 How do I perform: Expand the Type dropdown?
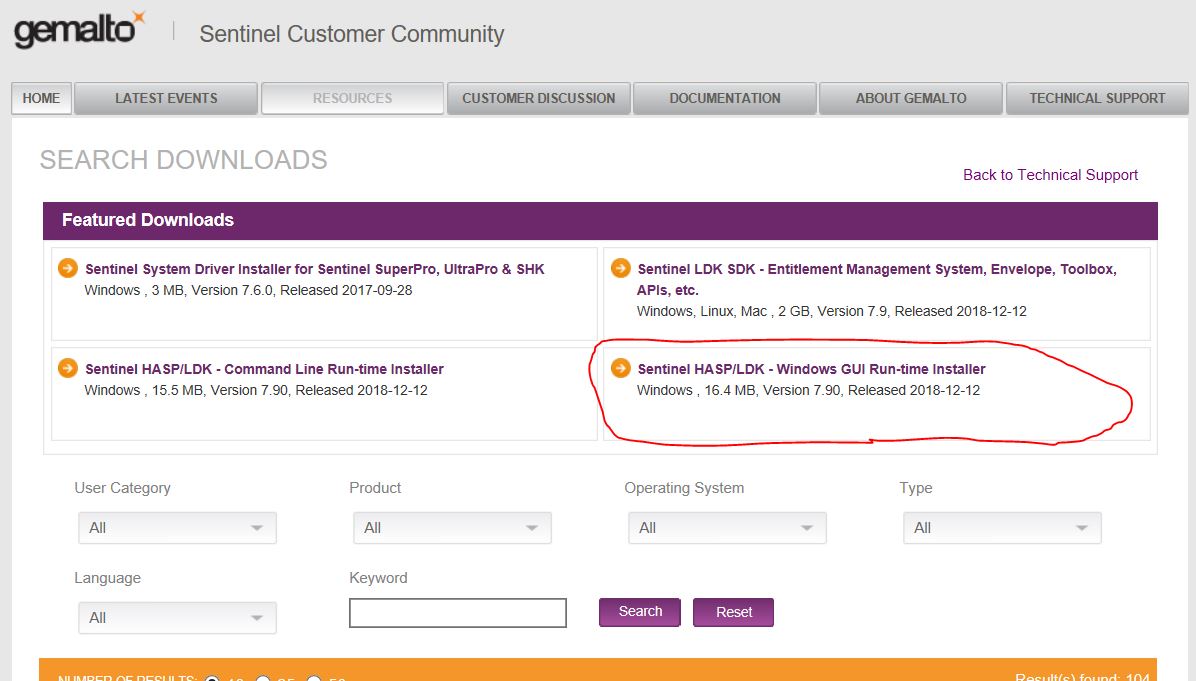pyautogui.click(x=1002, y=528)
